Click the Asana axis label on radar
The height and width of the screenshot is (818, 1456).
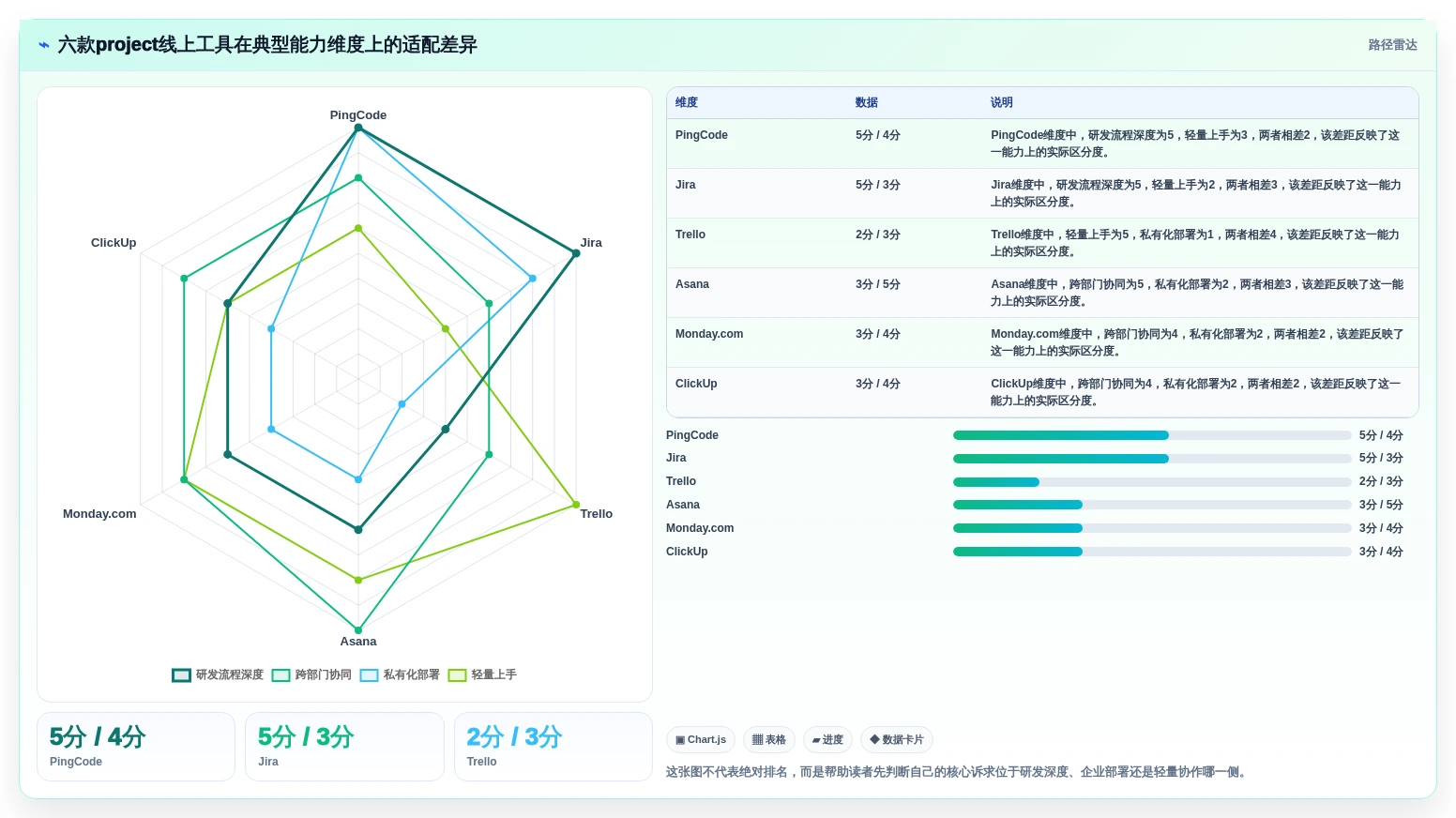[x=358, y=642]
